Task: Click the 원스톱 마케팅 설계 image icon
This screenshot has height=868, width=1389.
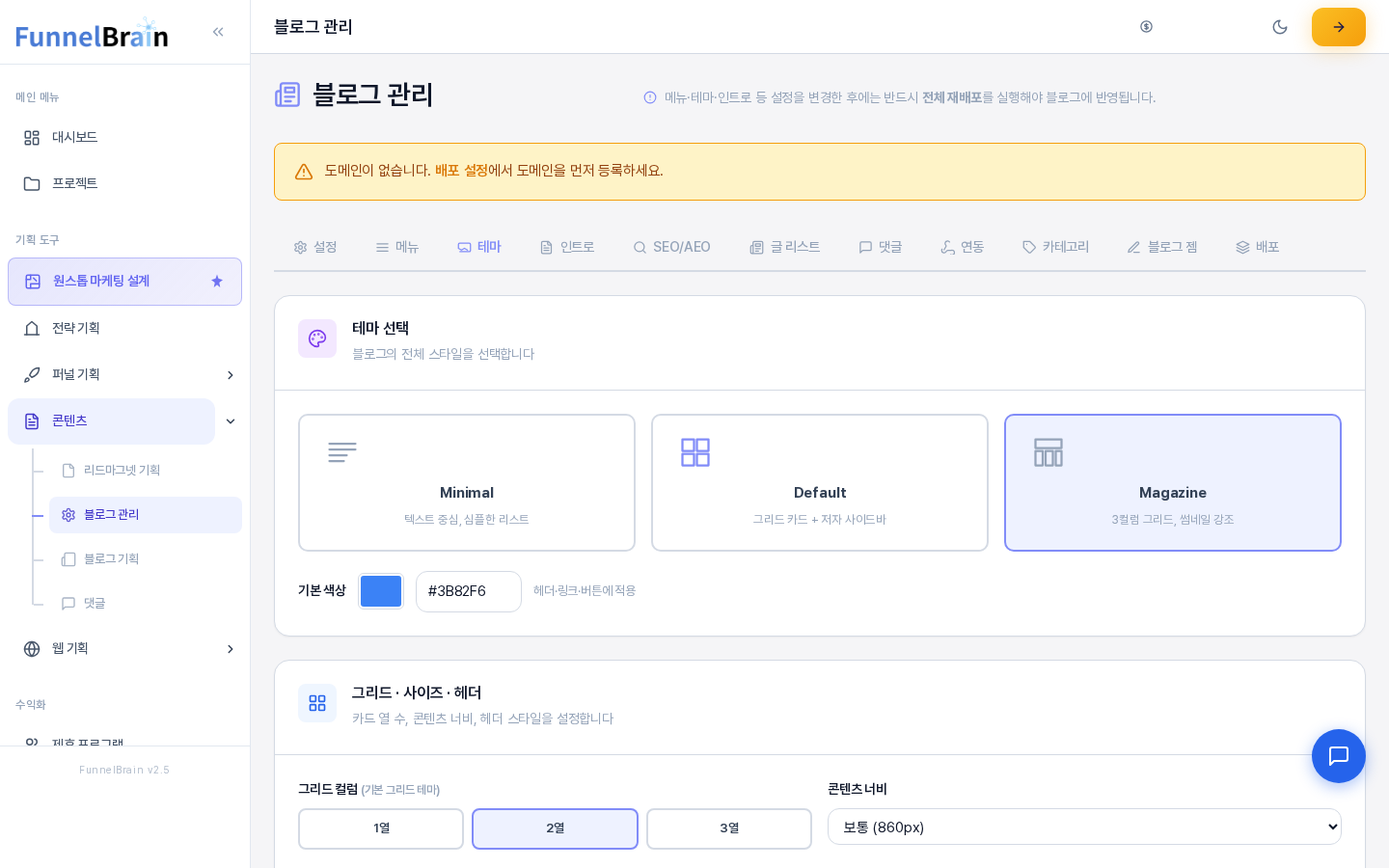Action: [33, 282]
